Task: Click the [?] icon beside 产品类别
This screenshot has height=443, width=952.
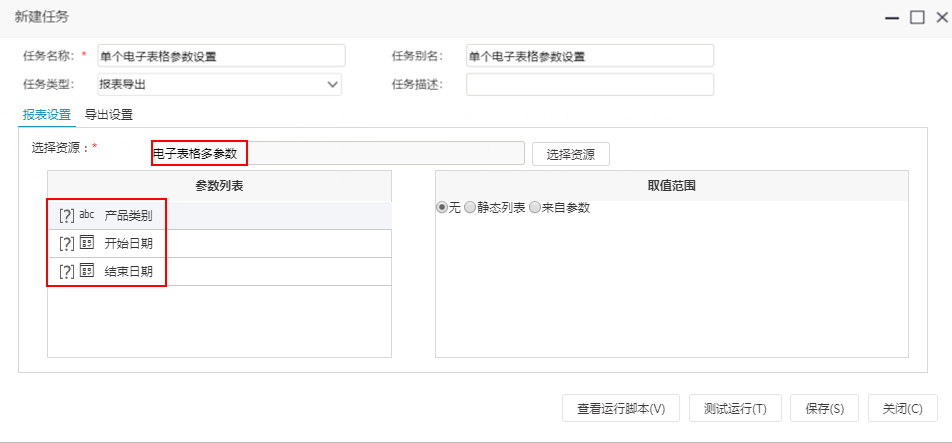Action: point(66,215)
